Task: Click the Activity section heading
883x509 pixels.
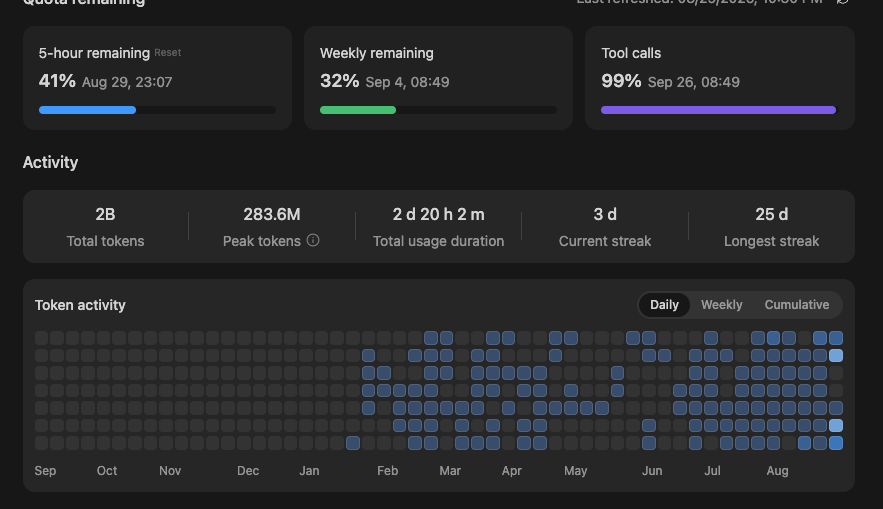Action: [x=50, y=162]
